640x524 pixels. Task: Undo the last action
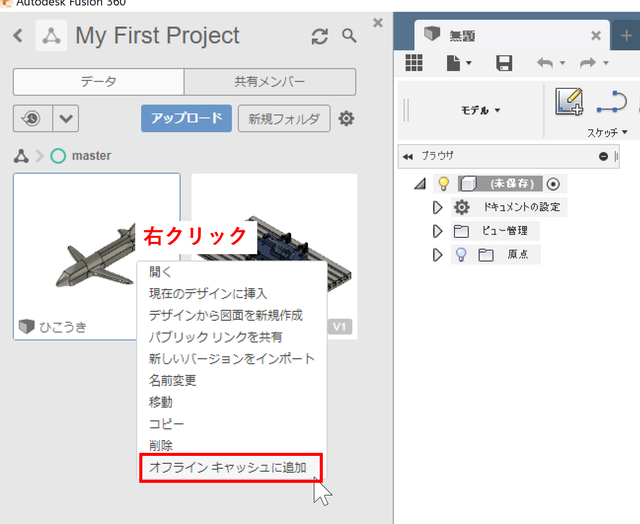(x=545, y=63)
